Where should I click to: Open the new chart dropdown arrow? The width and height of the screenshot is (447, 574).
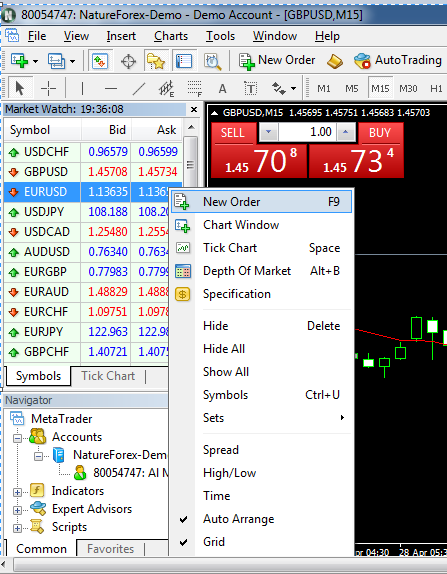coord(36,61)
